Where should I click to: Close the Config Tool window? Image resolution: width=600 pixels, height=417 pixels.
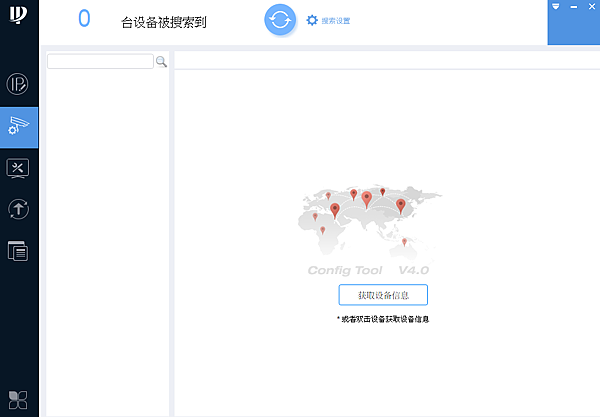[x=592, y=7]
